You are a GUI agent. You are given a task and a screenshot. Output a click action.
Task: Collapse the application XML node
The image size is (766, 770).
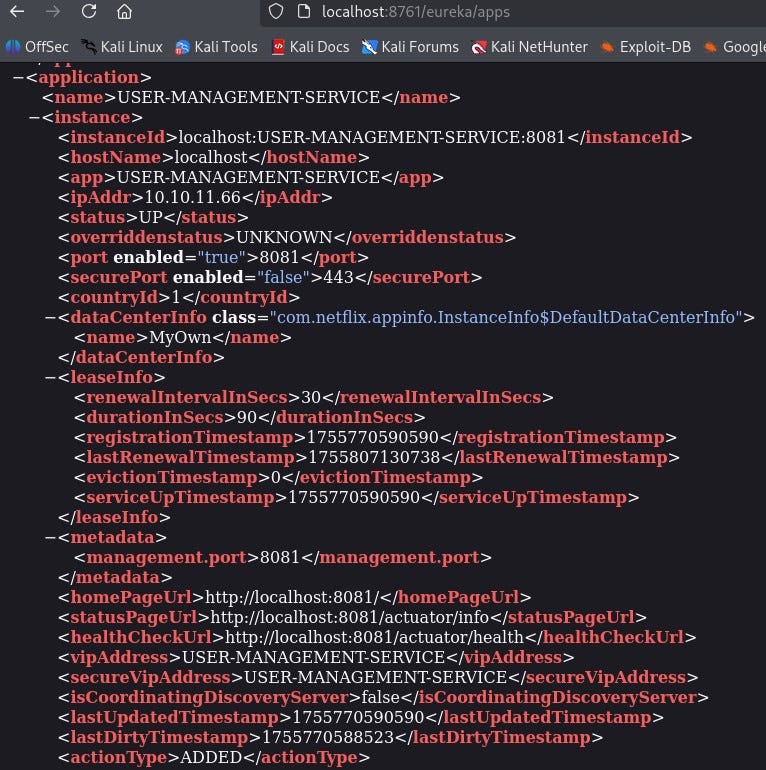pyautogui.click(x=17, y=77)
